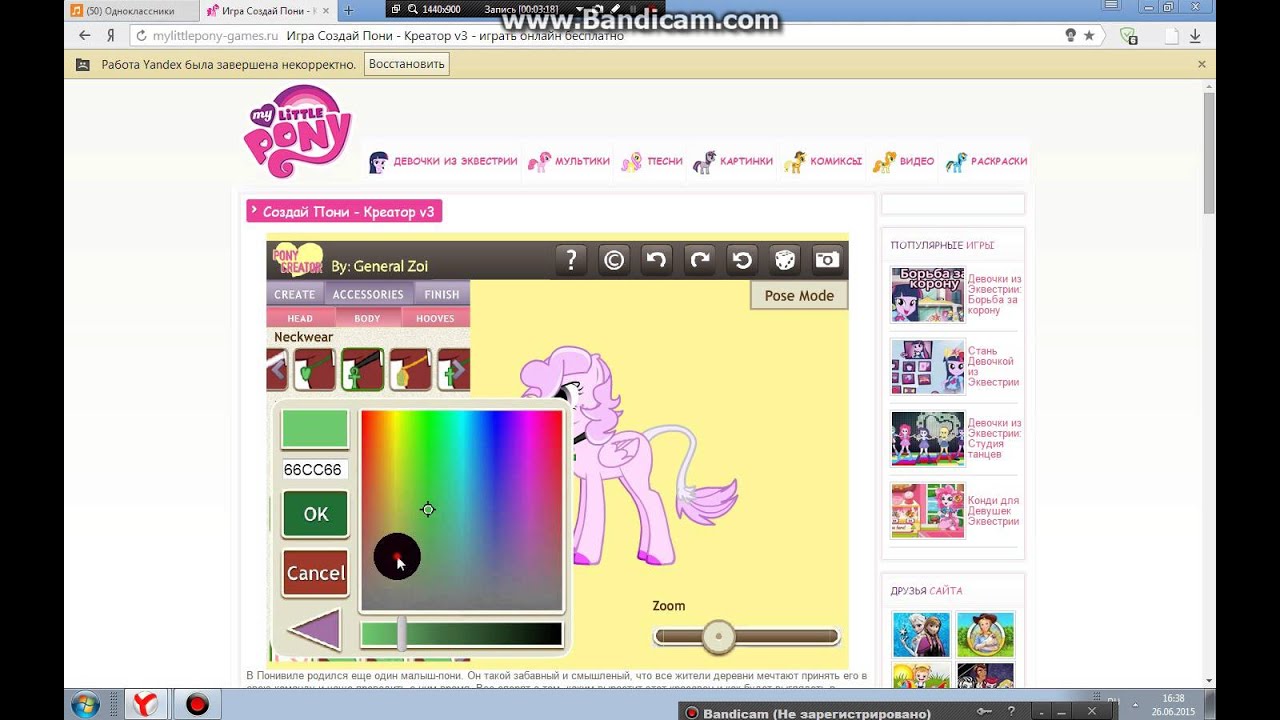Image resolution: width=1280 pixels, height=720 pixels.
Task: Open a new browser tab with plus
Action: [x=348, y=10]
